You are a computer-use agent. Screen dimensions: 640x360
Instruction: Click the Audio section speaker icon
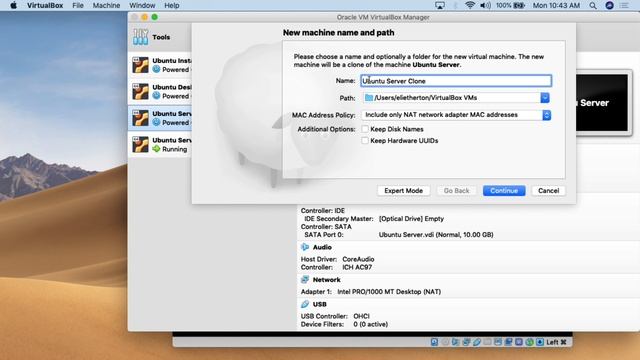(x=305, y=247)
